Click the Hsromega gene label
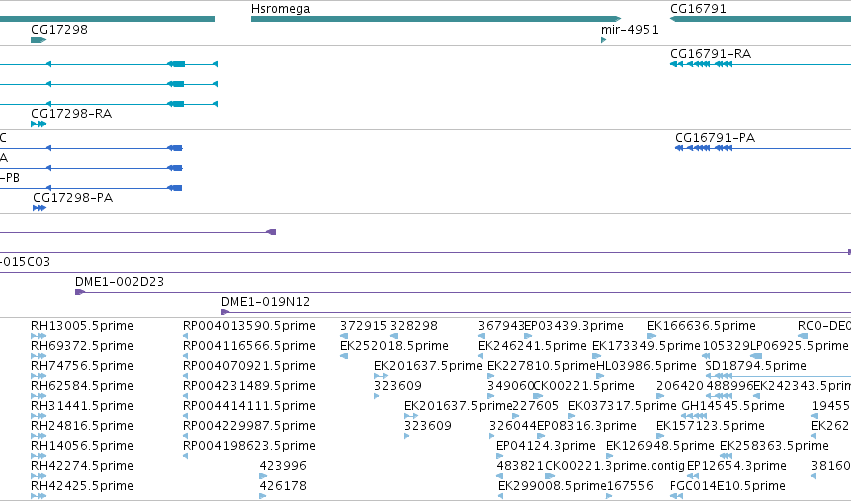Screen dimensions: 851x501 pos(281,9)
